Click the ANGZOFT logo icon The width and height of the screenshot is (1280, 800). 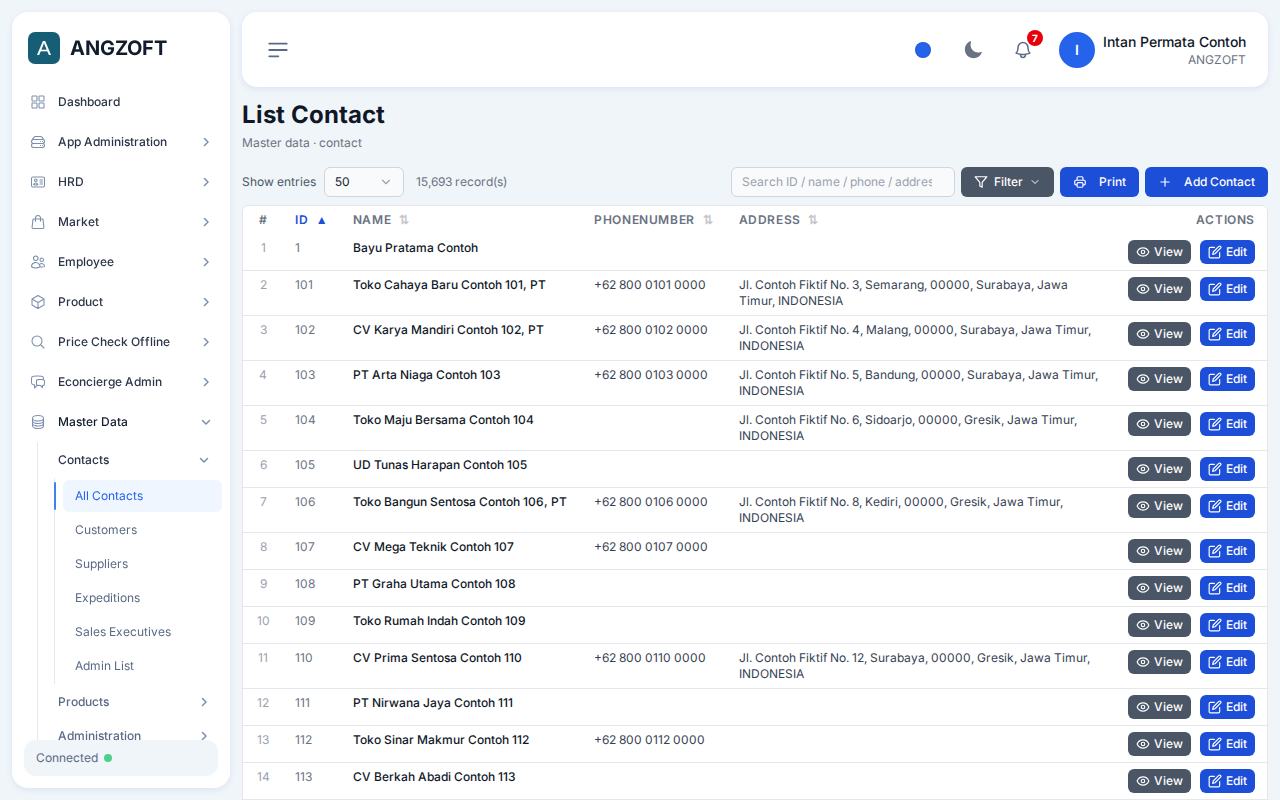tap(44, 48)
